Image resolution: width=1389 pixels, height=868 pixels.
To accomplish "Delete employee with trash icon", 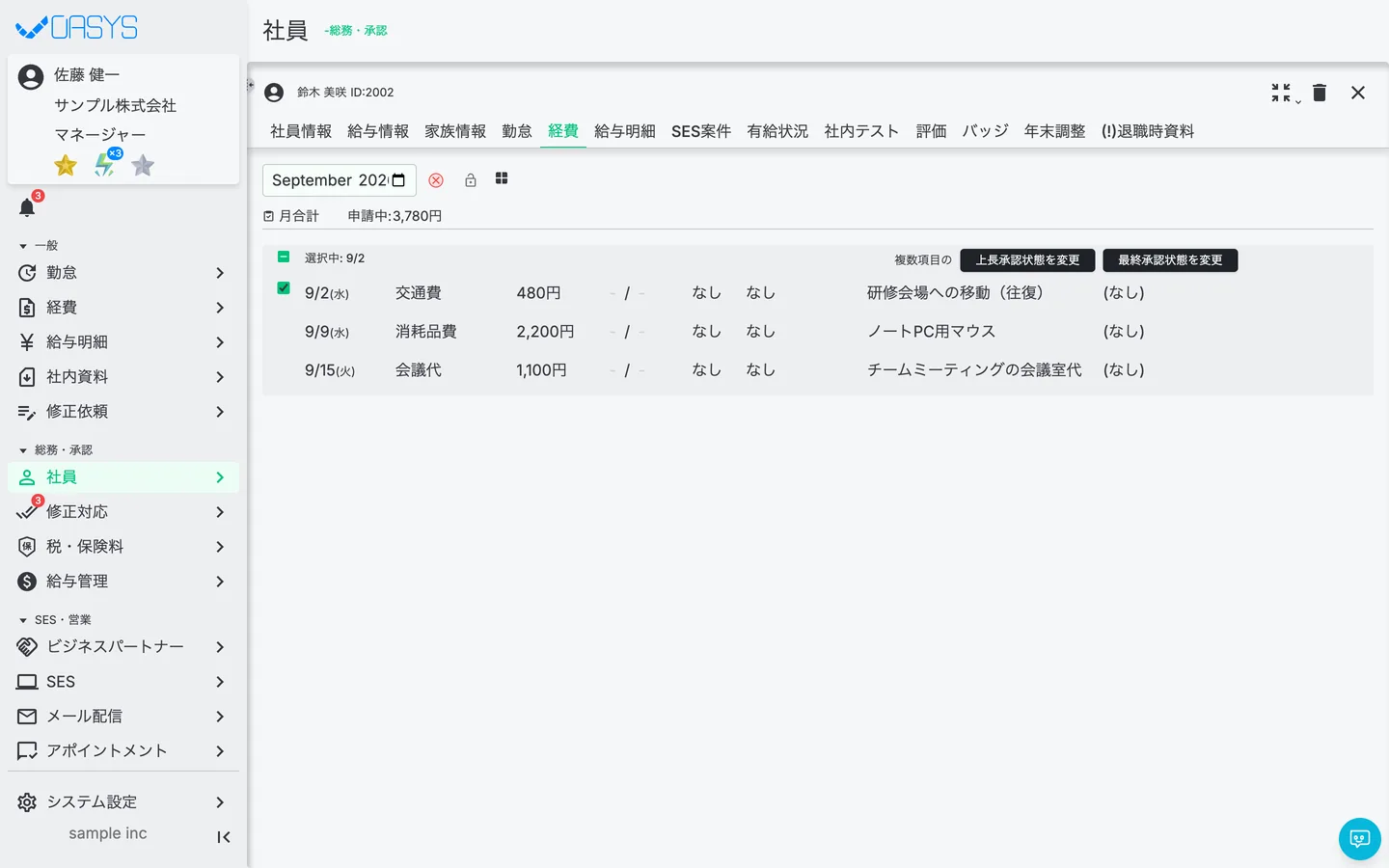I will [x=1320, y=93].
